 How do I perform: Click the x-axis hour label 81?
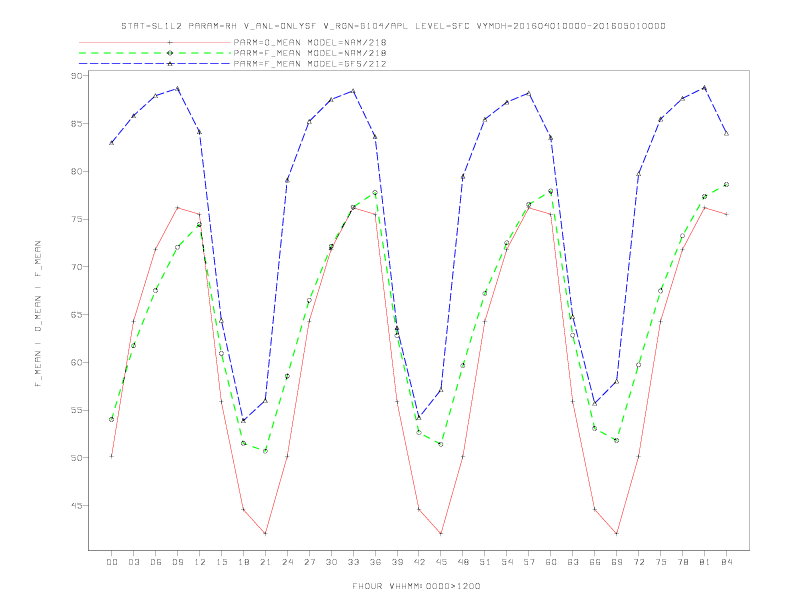(x=705, y=562)
